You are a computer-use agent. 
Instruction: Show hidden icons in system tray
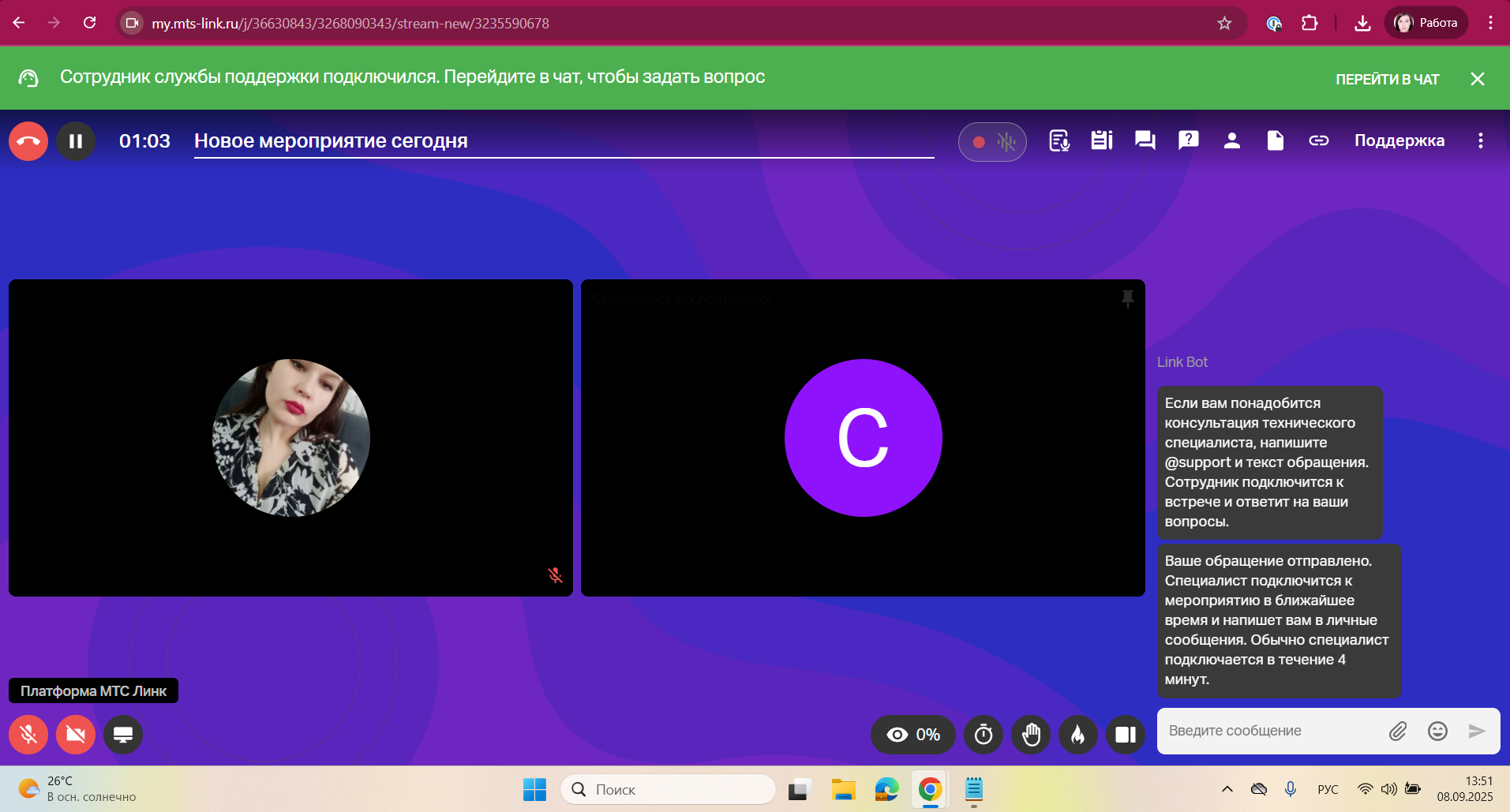point(1227,789)
